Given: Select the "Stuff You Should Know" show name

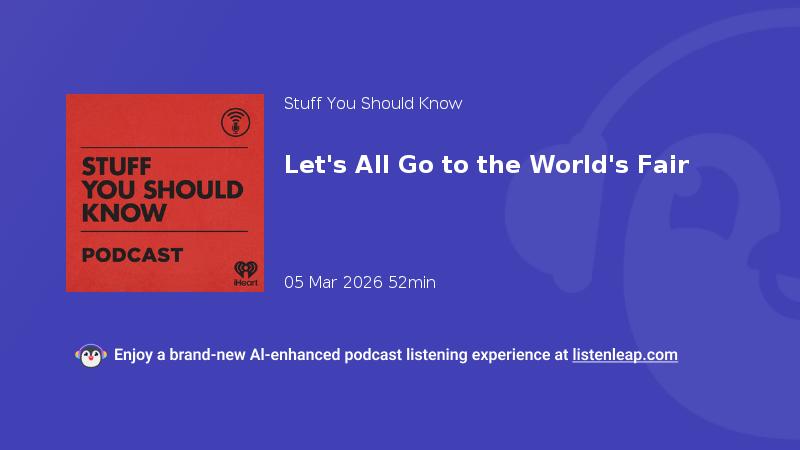Looking at the screenshot, I should 373,104.
